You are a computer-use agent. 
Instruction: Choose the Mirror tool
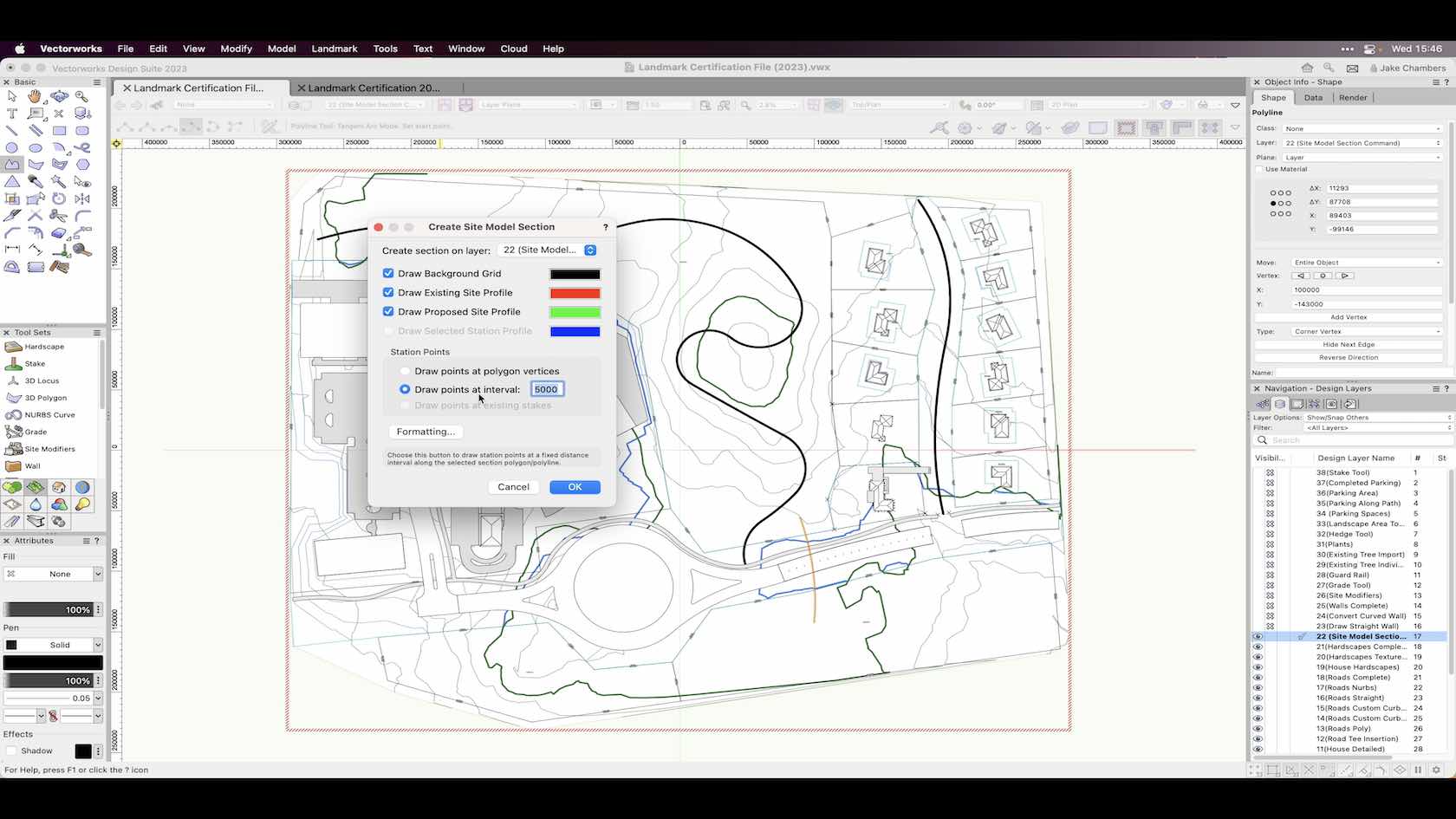pyautogui.click(x=82, y=198)
